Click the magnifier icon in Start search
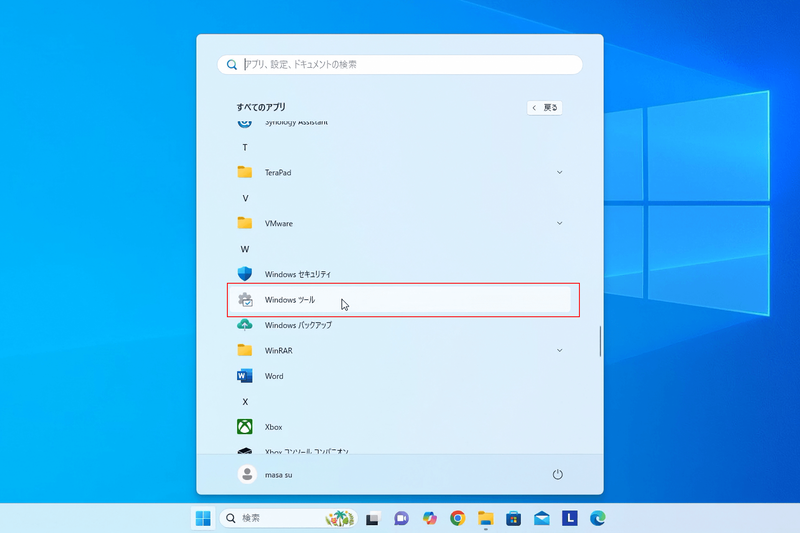Viewport: 800px width, 533px height. click(232, 65)
